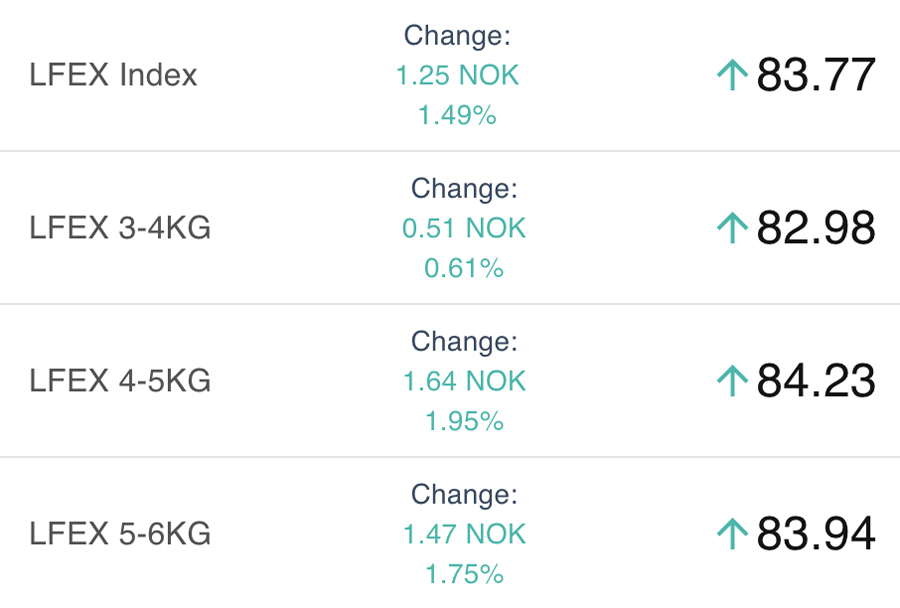Click the up arrow beside 83.77
This screenshot has height=608, width=900.
coord(733,75)
